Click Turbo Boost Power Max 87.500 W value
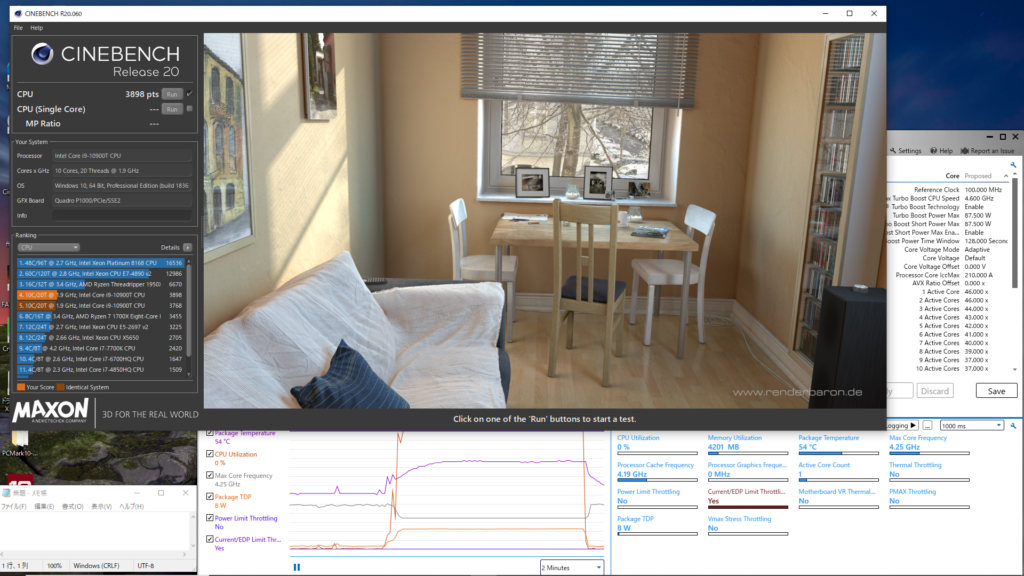The height and width of the screenshot is (576, 1024). [x=978, y=216]
